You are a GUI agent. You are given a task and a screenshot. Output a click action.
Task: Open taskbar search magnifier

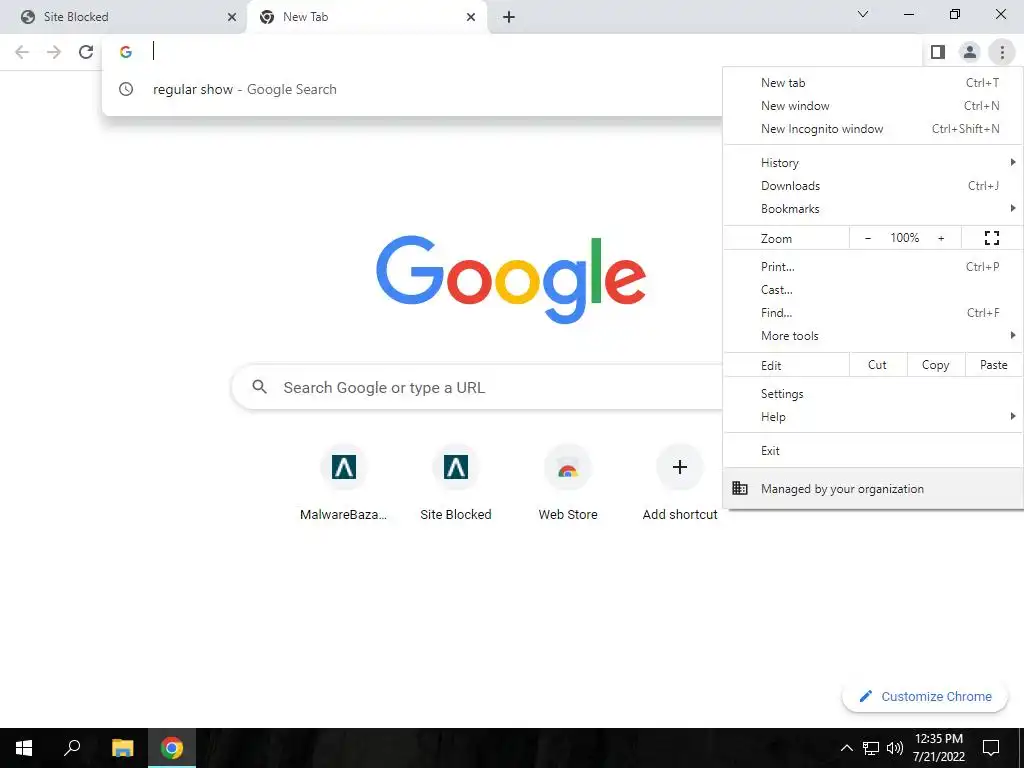coord(72,748)
